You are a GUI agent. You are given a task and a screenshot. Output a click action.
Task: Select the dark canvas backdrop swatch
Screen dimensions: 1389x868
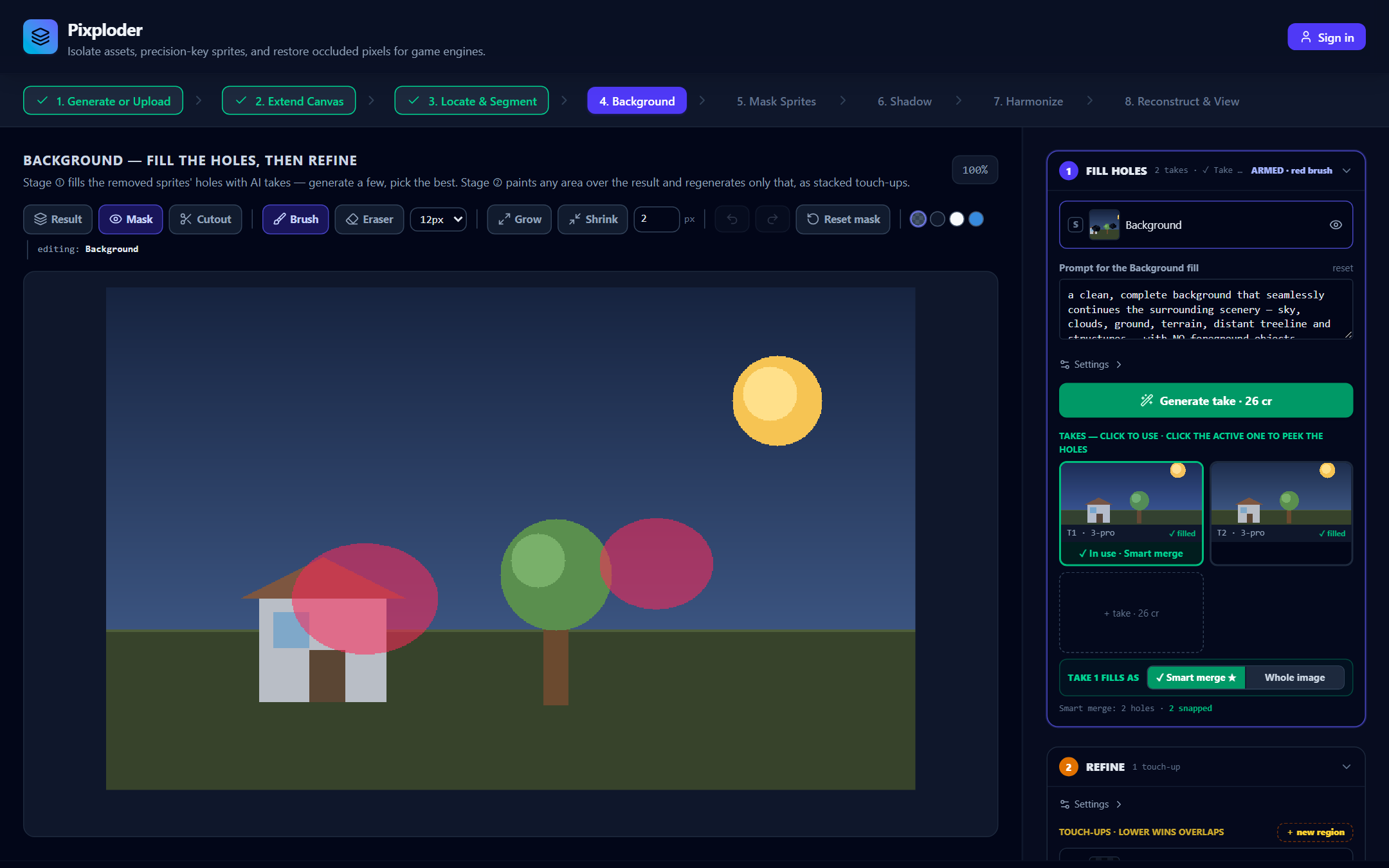coord(938,219)
